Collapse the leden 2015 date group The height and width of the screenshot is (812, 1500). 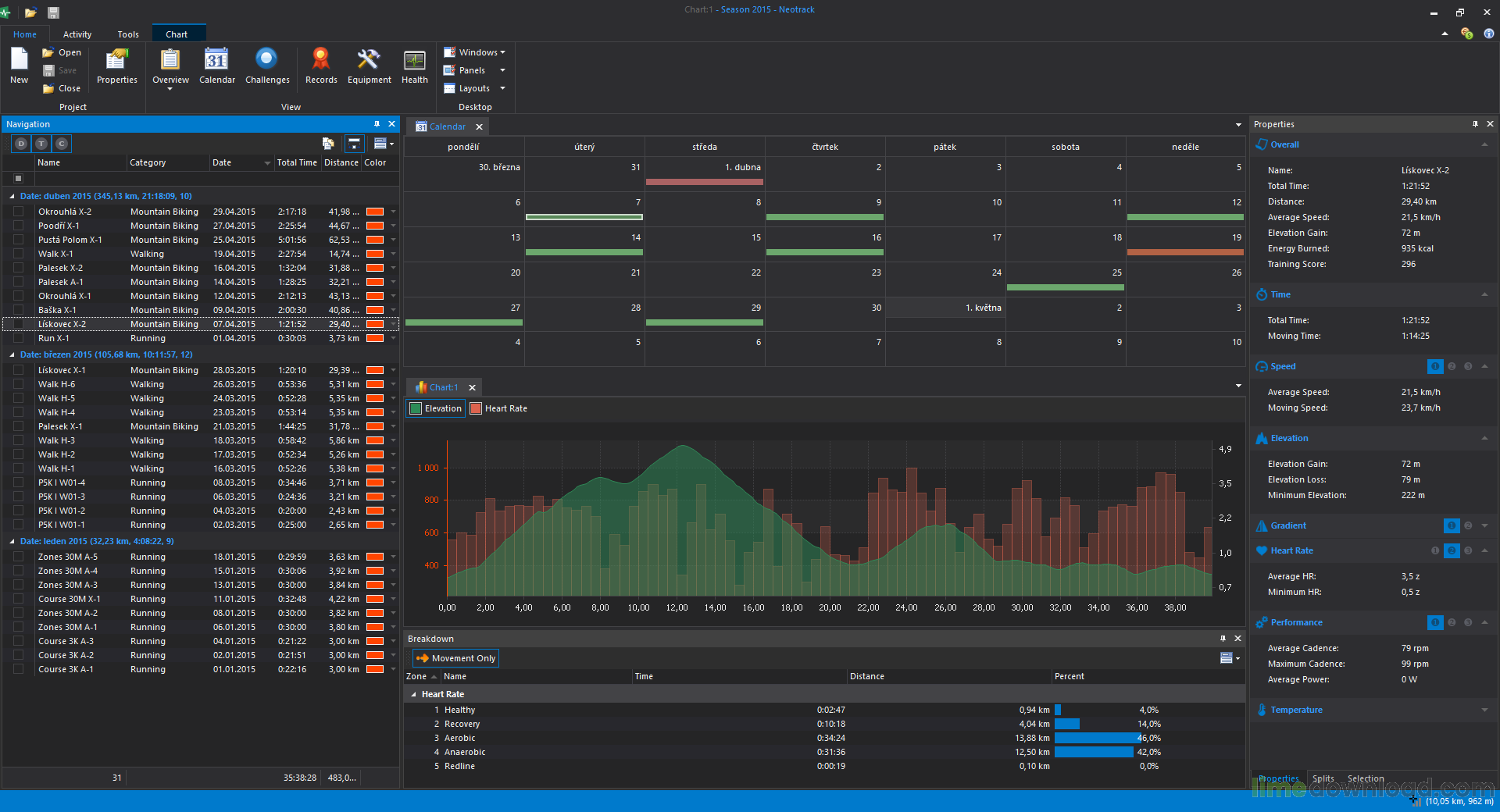12,541
